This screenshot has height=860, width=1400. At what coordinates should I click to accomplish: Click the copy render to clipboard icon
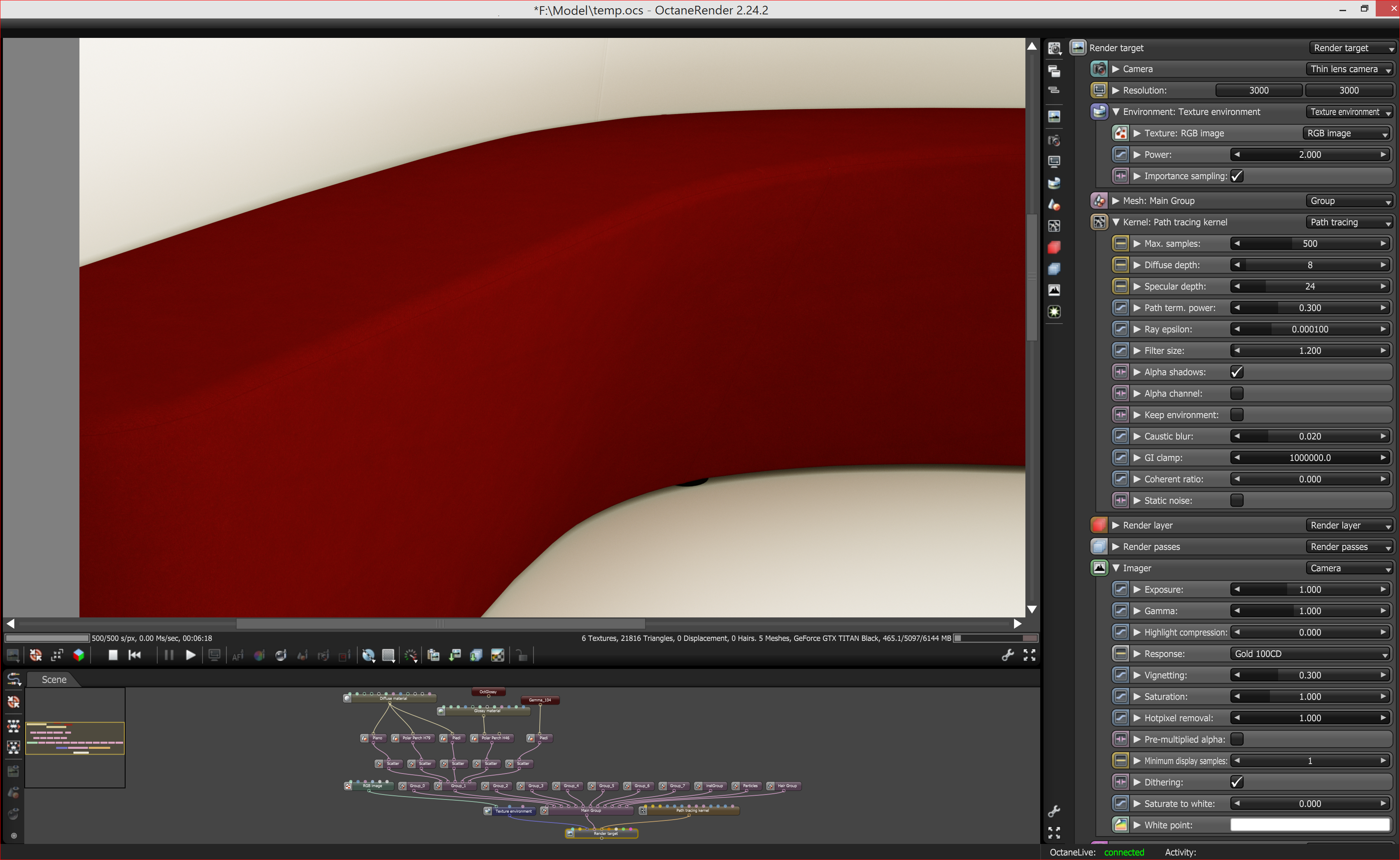(433, 655)
